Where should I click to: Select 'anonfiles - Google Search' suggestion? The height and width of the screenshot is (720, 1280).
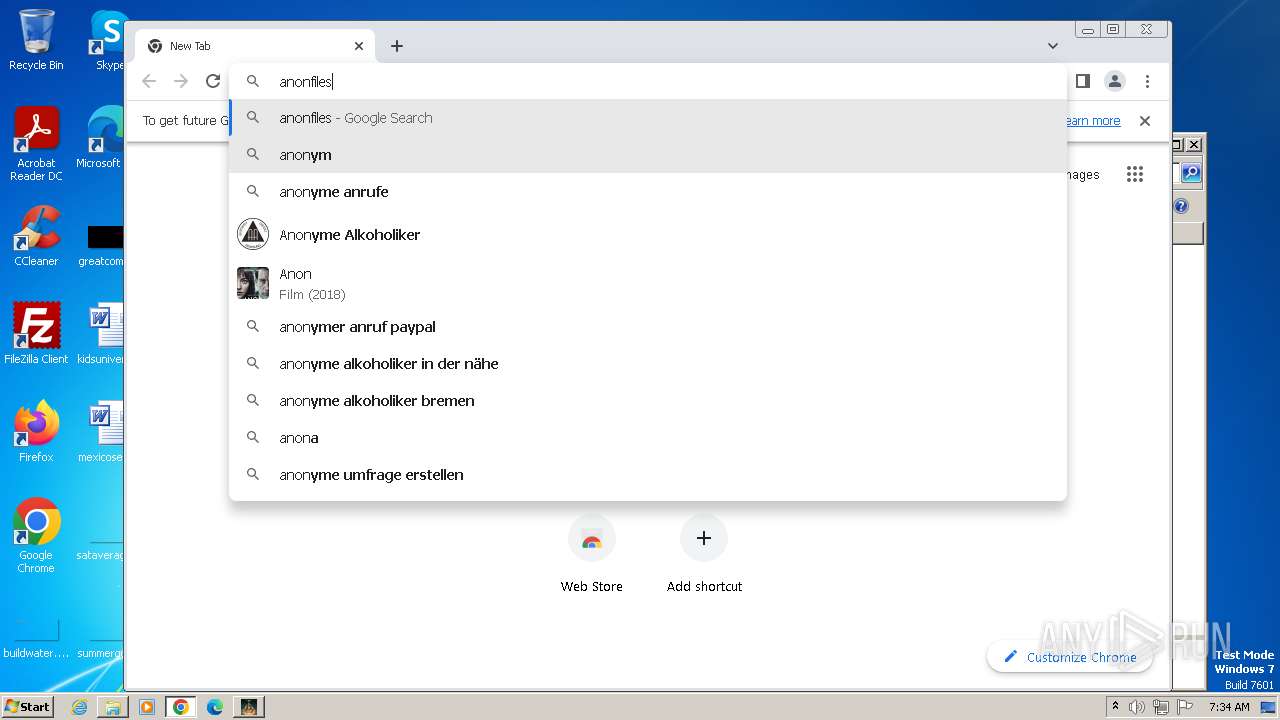(x=648, y=118)
